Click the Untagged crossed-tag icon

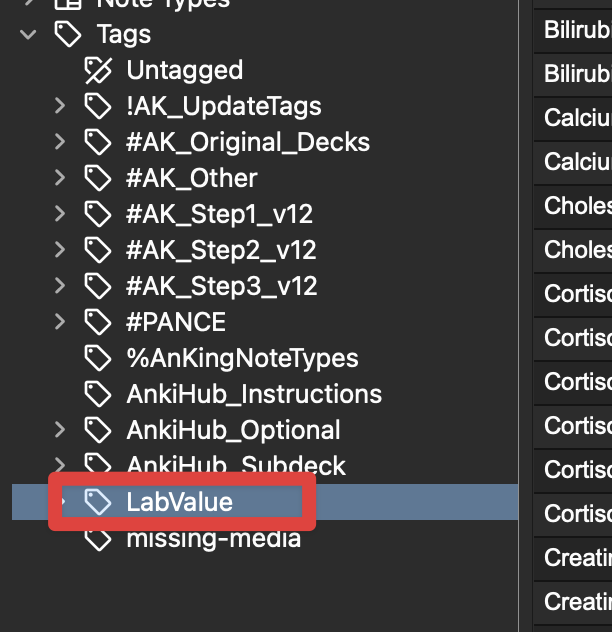[x=97, y=70]
